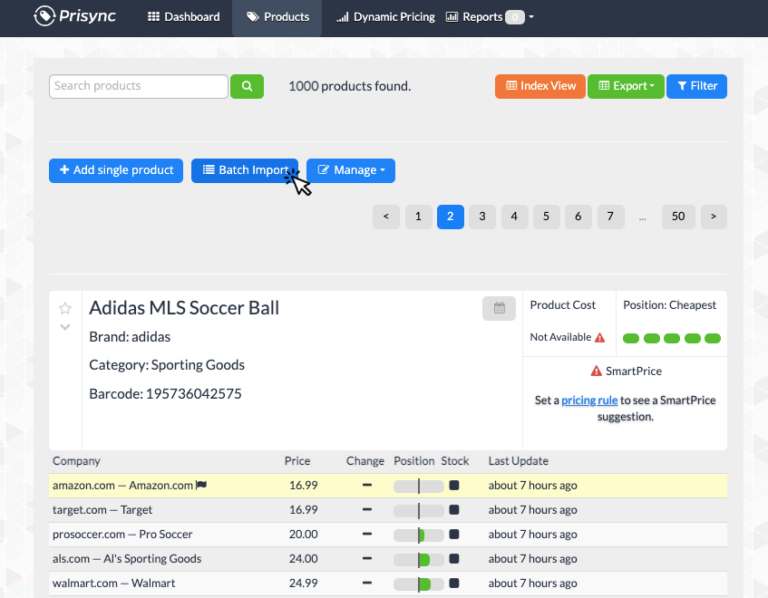The image size is (768, 598).
Task: Click the Reports notification count badge
Action: pyautogui.click(x=515, y=17)
